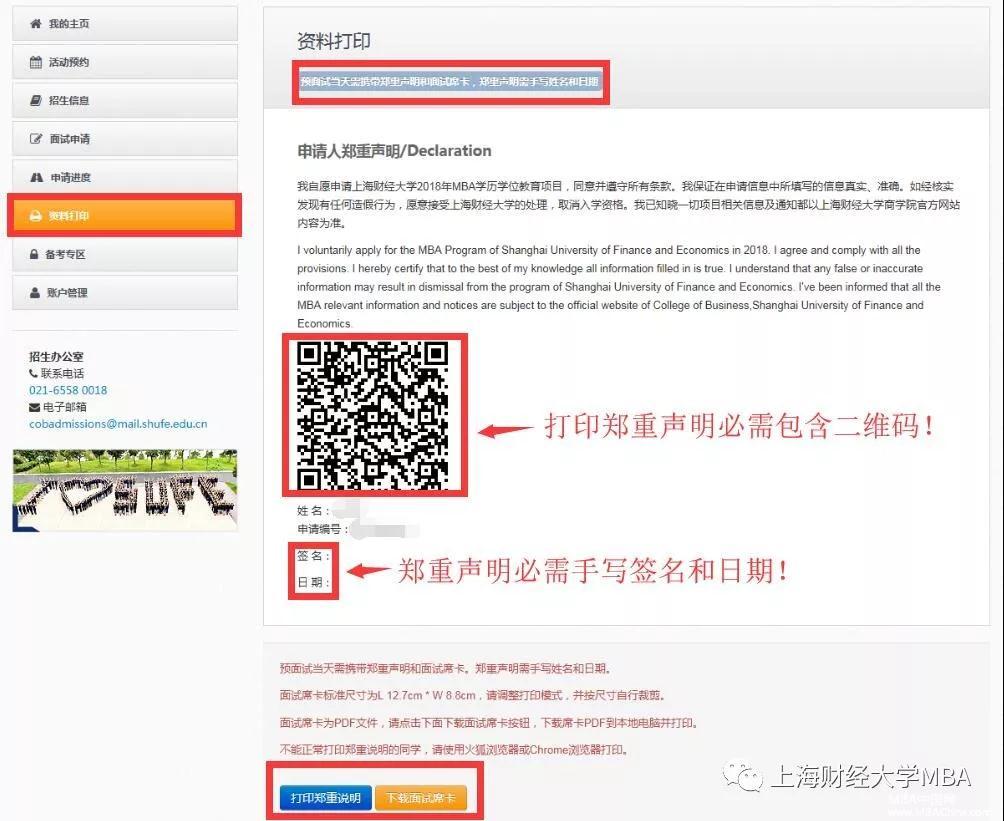The width and height of the screenshot is (1004, 821).
Task: Click the road icon beside 申请进度
Action: click(x=37, y=177)
